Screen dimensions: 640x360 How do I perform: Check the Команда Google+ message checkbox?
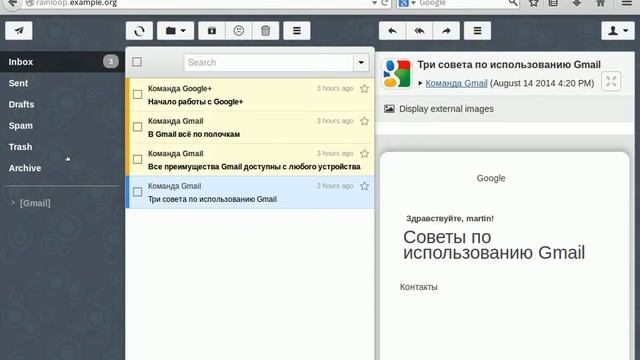tap(138, 94)
